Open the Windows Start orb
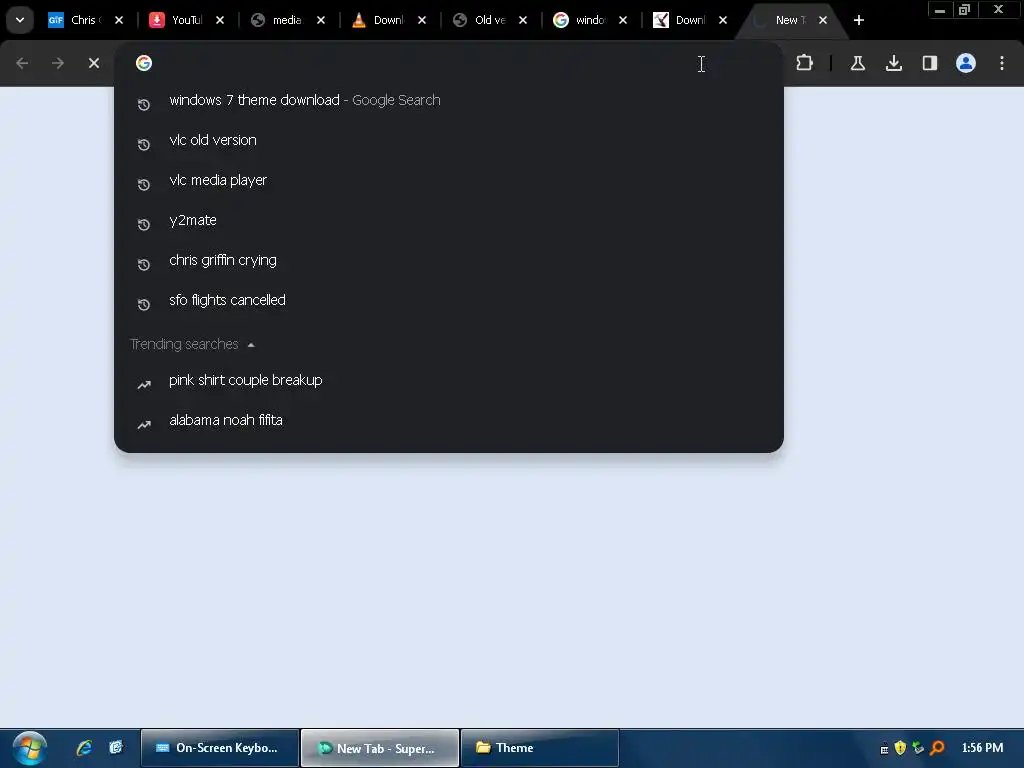The height and width of the screenshot is (768, 1024). click(x=29, y=748)
